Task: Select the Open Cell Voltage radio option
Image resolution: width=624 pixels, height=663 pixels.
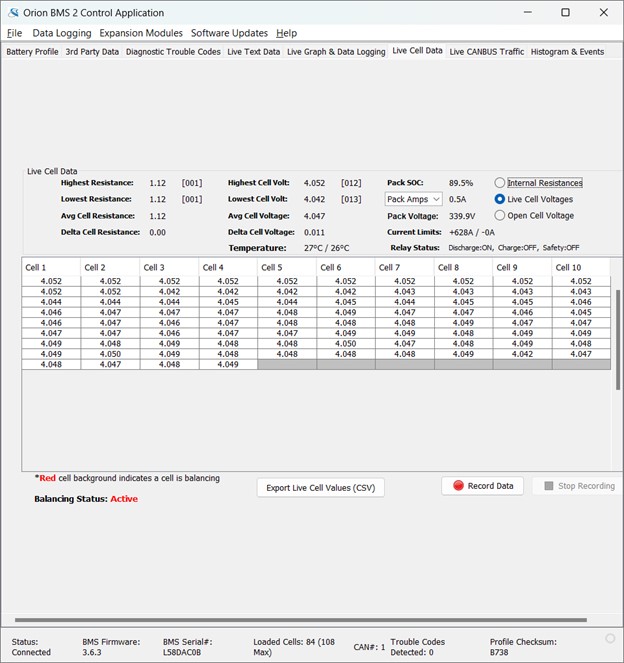Action: [x=500, y=215]
